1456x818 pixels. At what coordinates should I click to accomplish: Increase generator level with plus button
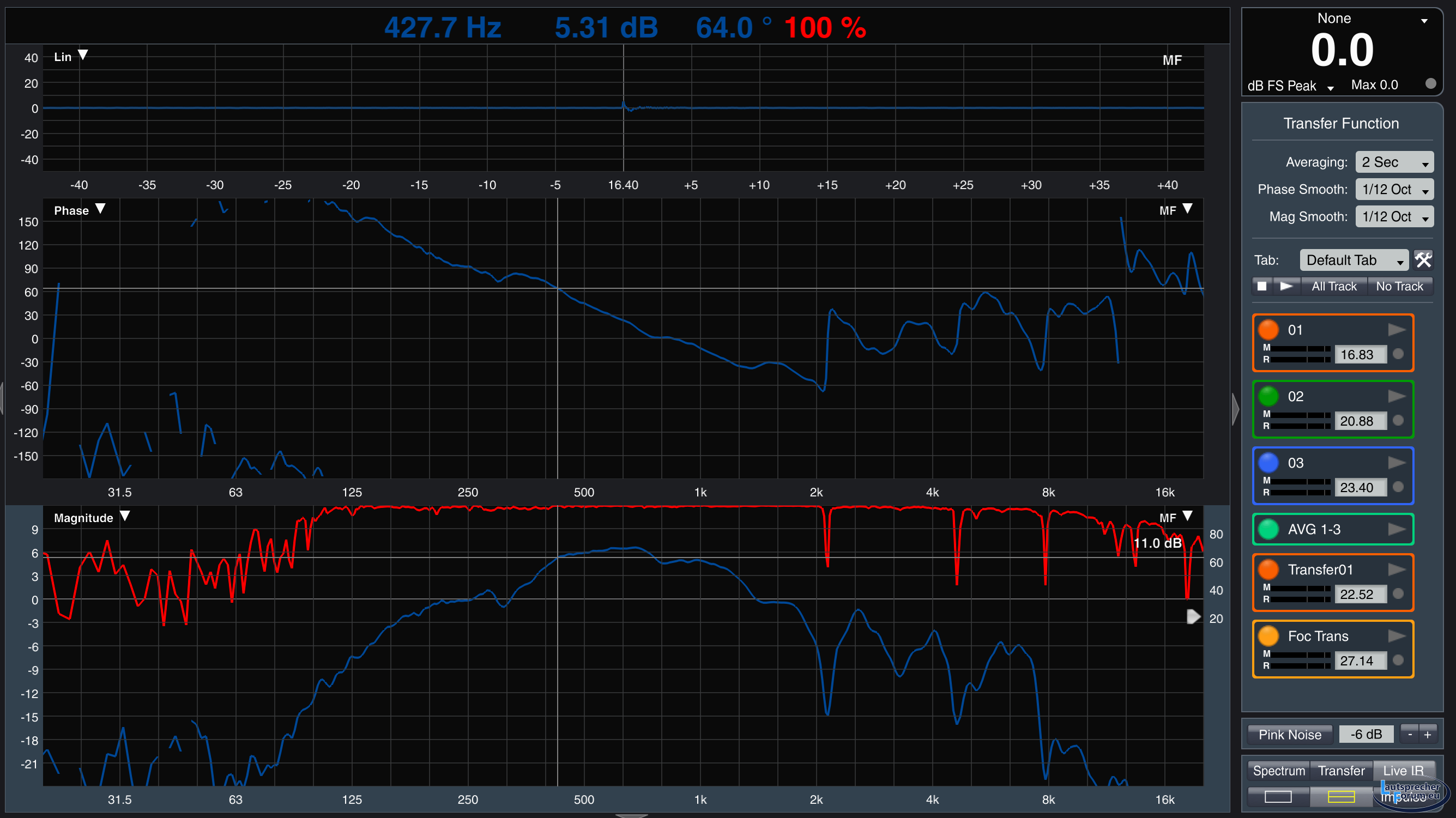coord(1427,735)
